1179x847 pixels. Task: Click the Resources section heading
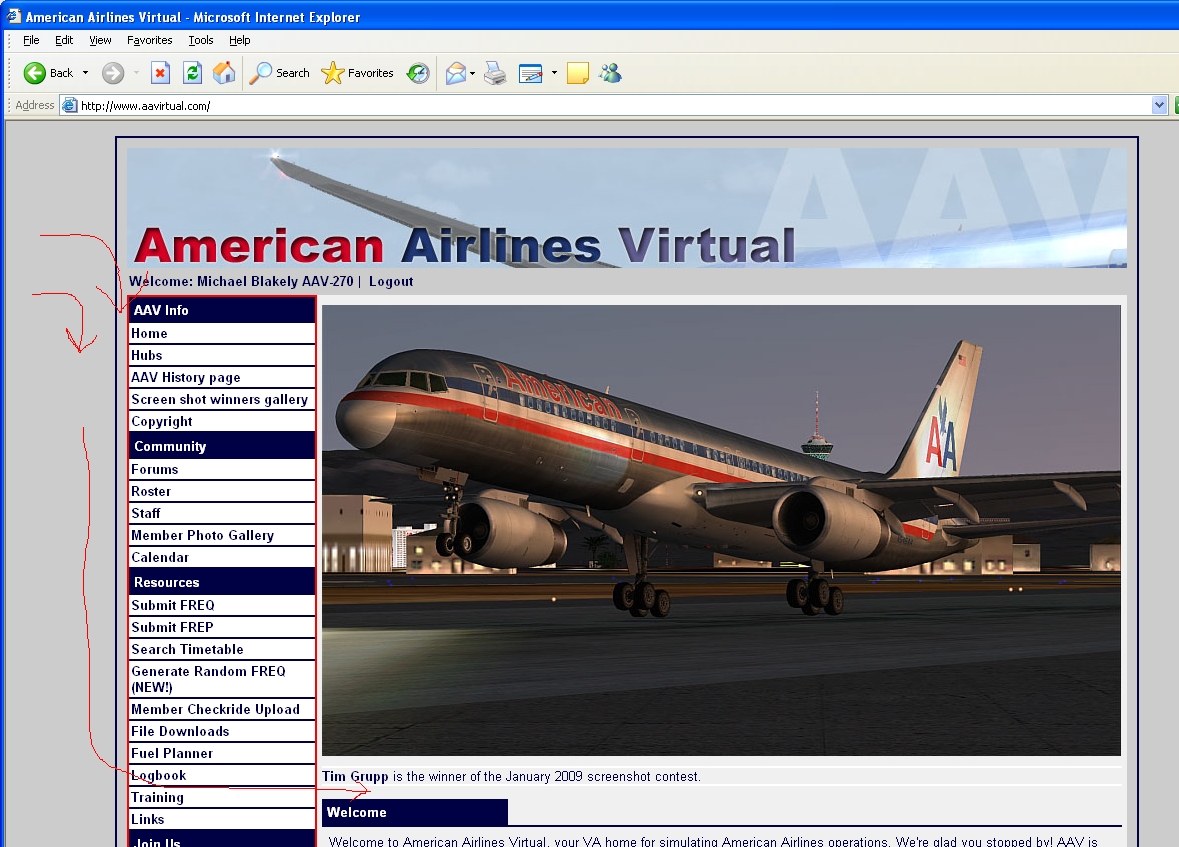coord(222,582)
